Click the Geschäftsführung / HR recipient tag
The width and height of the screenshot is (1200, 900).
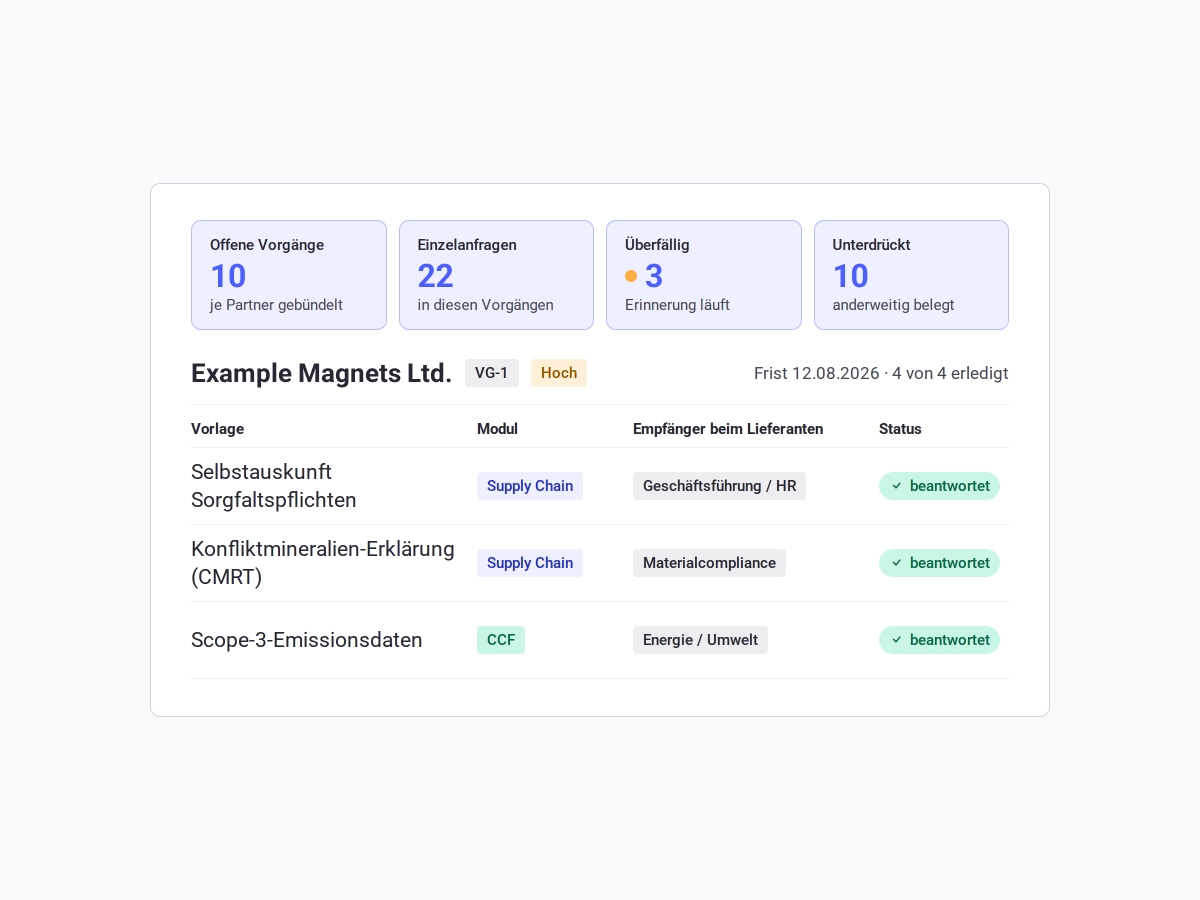tap(719, 486)
